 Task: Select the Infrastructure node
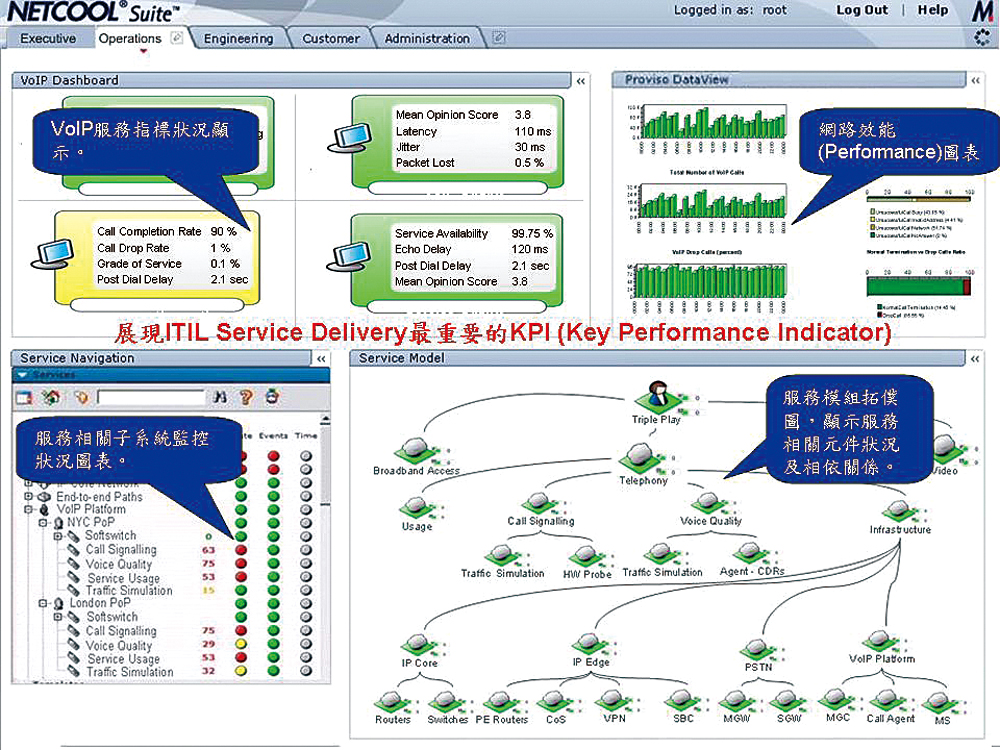899,517
